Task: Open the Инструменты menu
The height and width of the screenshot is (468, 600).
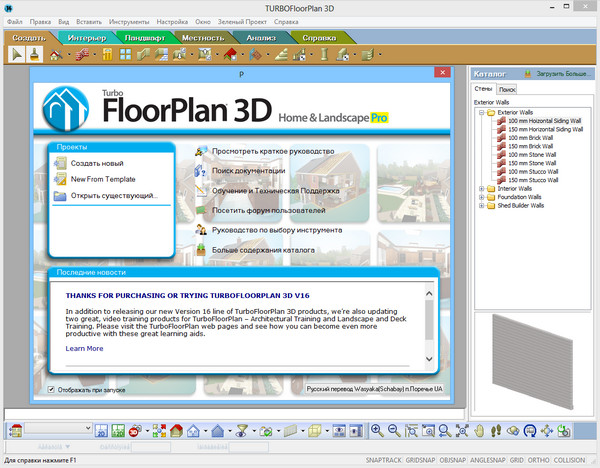Action: [129, 22]
